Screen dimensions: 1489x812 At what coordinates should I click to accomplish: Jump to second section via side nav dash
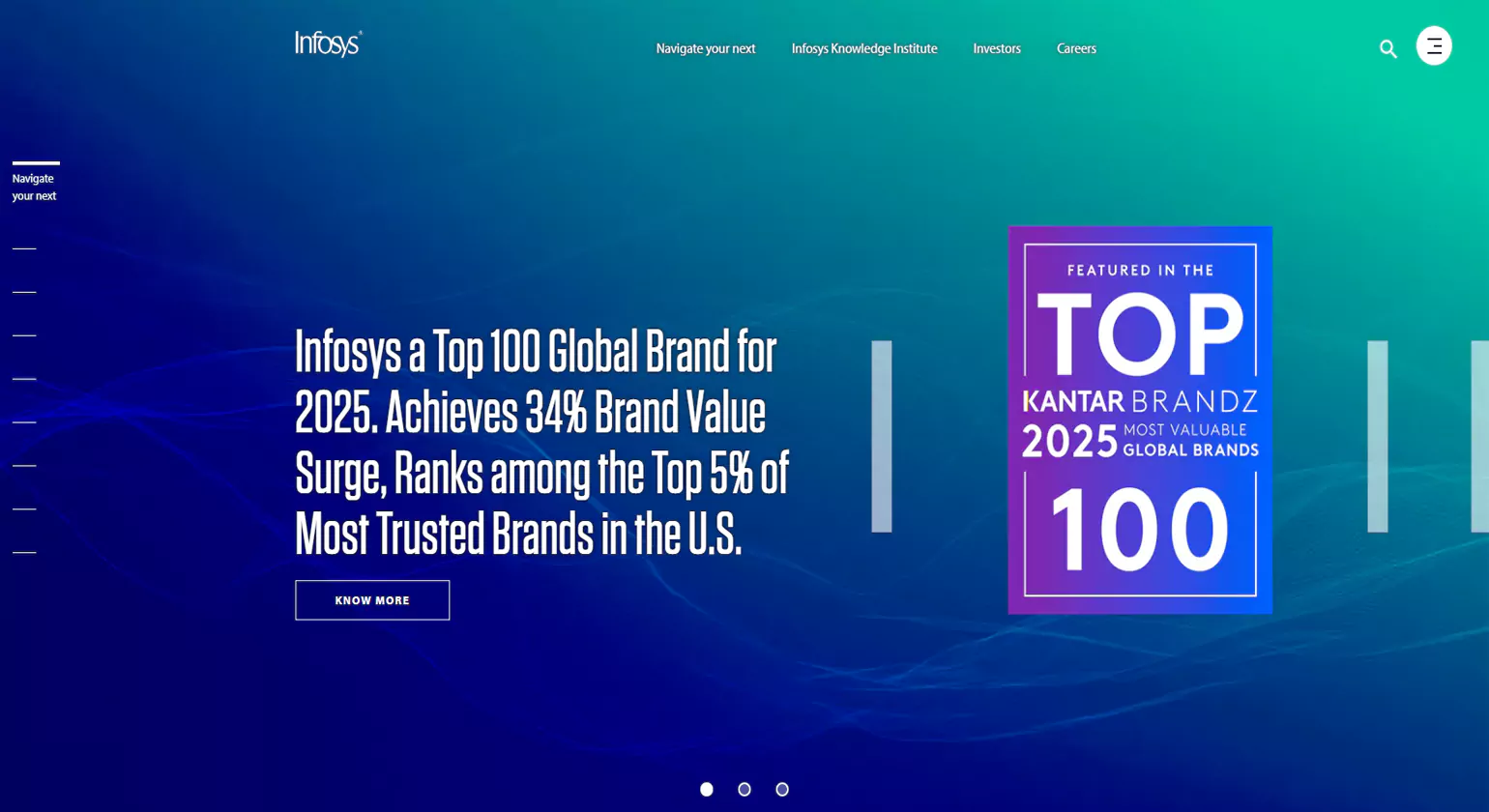coord(24,248)
